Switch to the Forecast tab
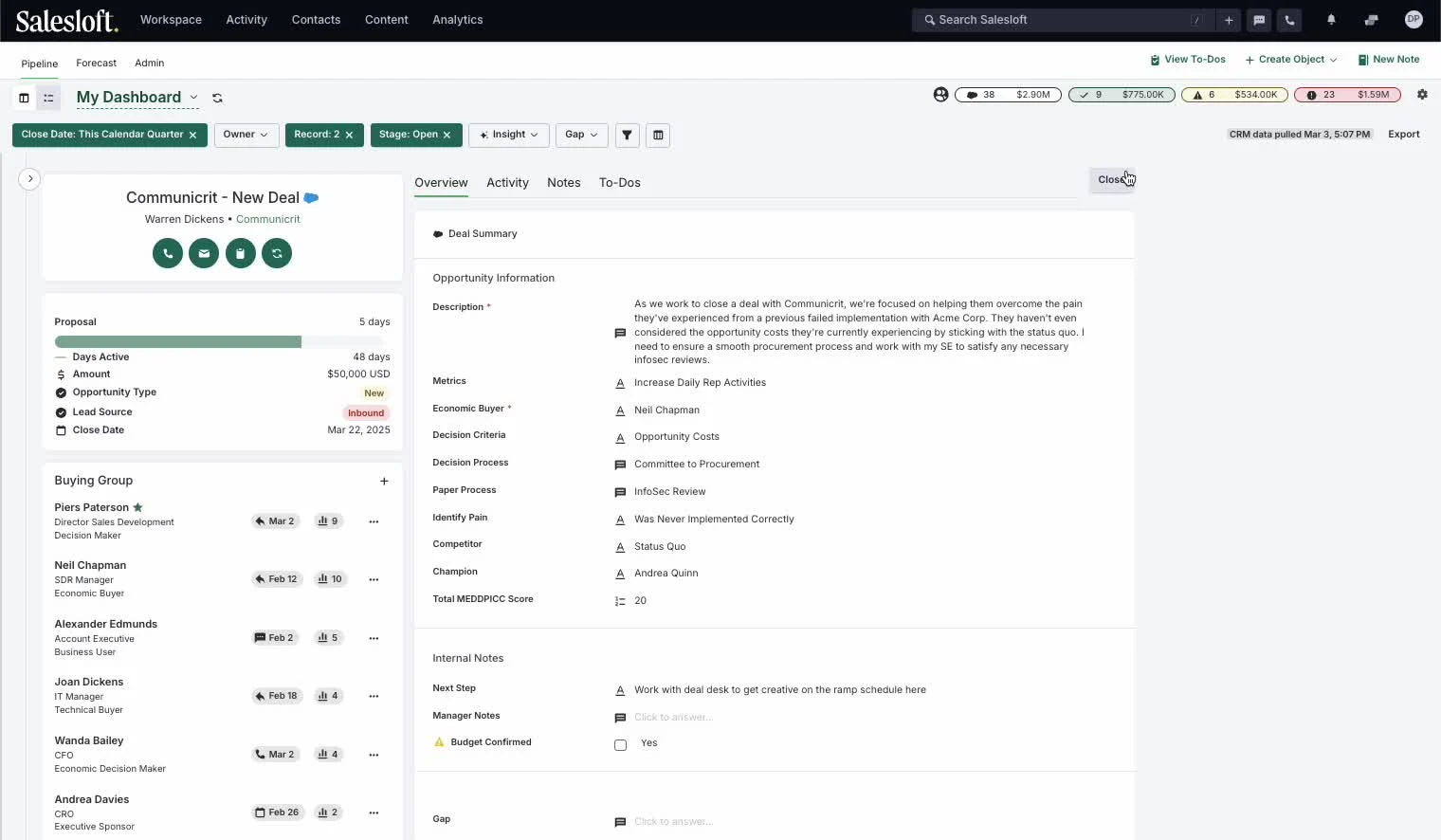The height and width of the screenshot is (840, 1441). click(97, 64)
